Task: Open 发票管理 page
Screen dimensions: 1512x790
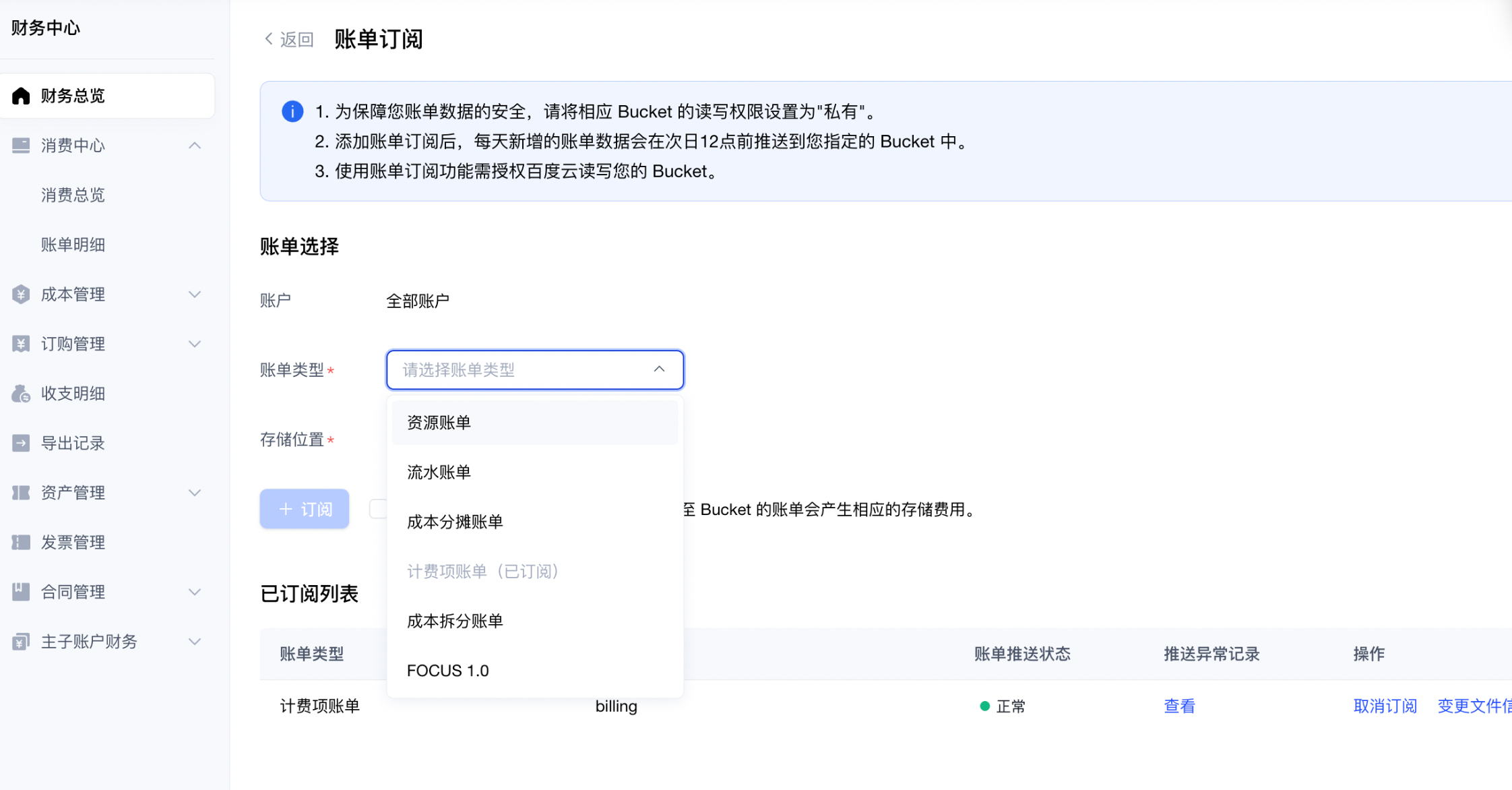Action: pyautogui.click(x=73, y=542)
